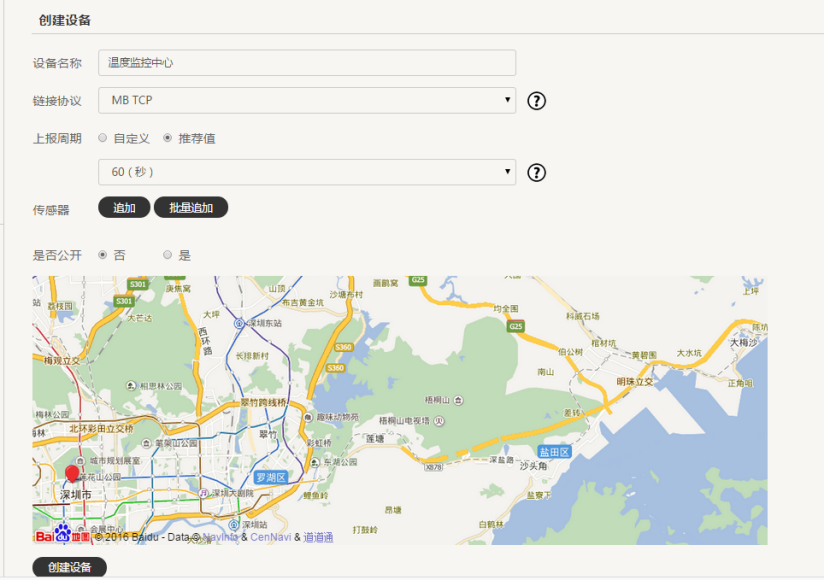Screen dimensions: 824x580
Task: Click the 批量追加 button
Action: (x=191, y=207)
